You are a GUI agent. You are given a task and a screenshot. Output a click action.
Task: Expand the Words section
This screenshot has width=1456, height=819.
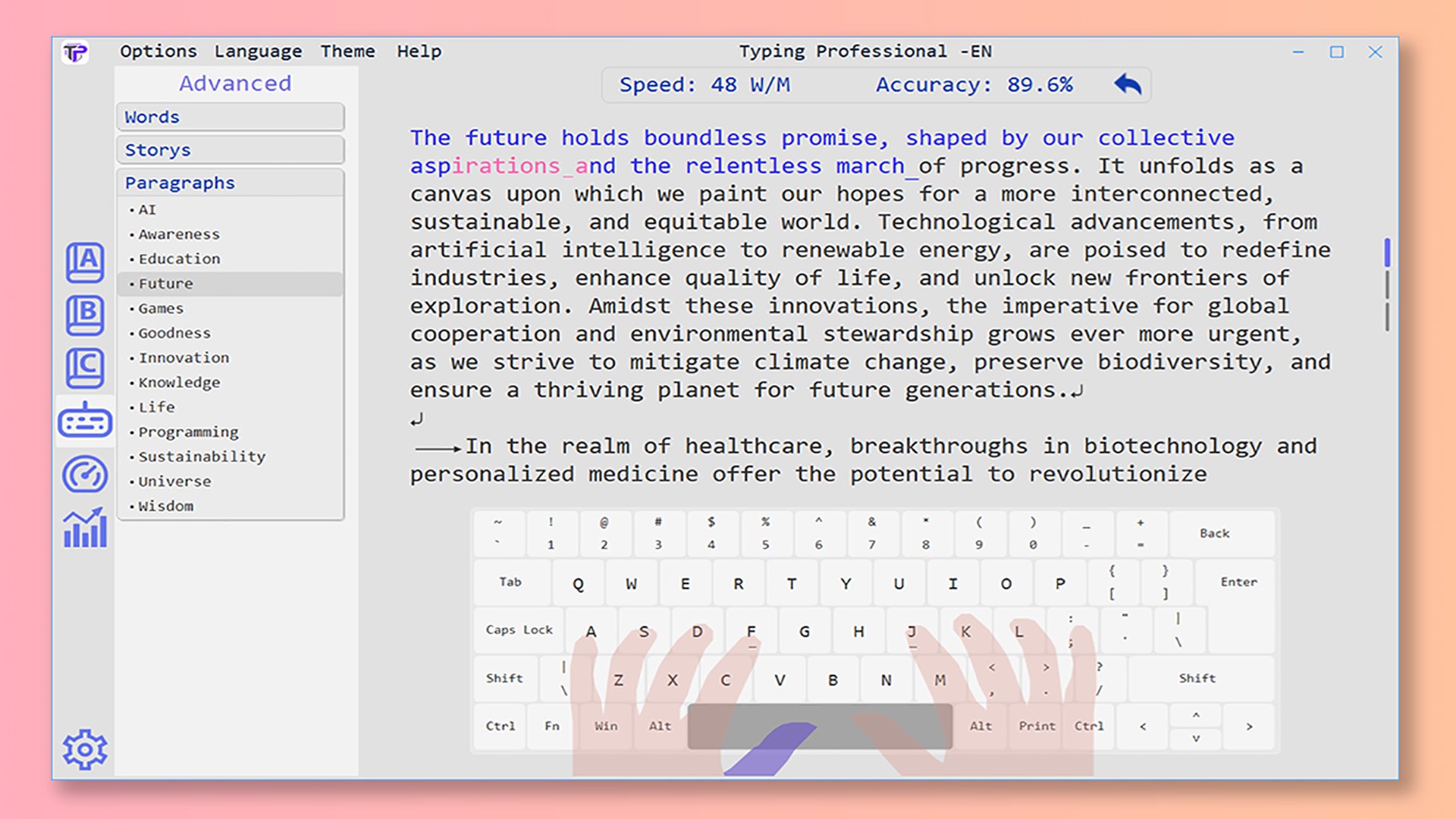[231, 118]
